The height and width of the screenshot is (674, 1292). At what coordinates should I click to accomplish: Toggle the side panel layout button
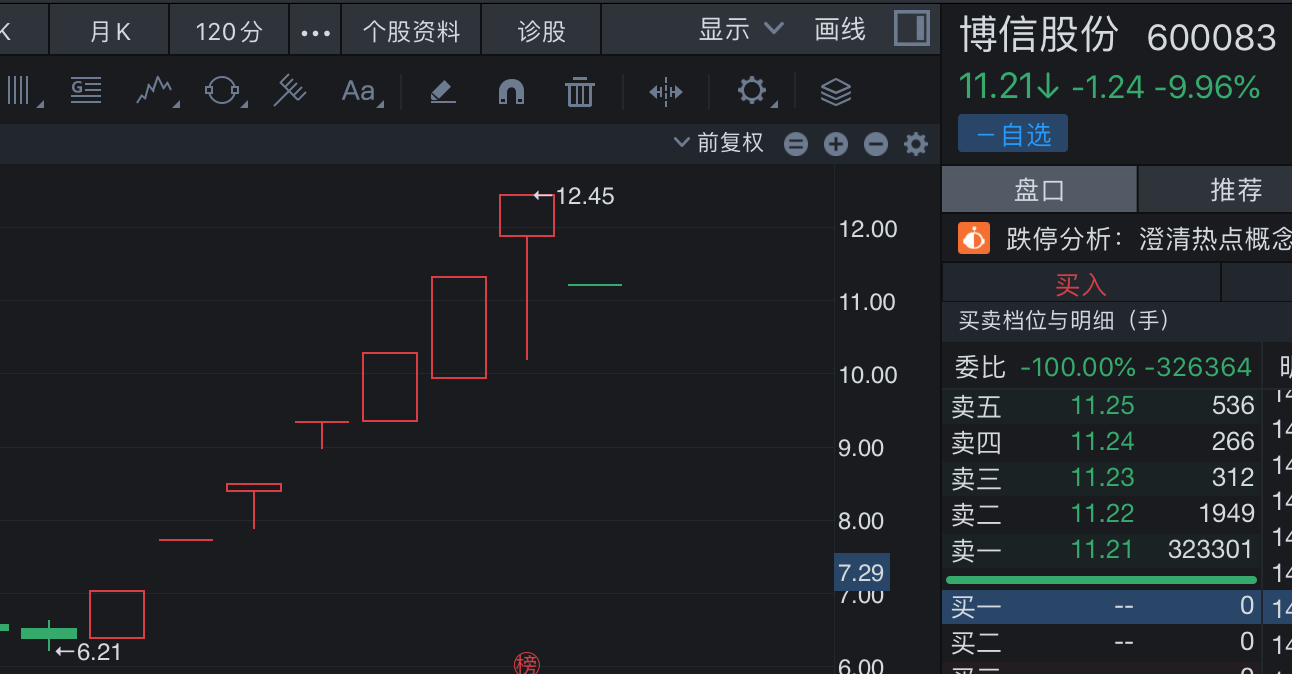pos(911,28)
